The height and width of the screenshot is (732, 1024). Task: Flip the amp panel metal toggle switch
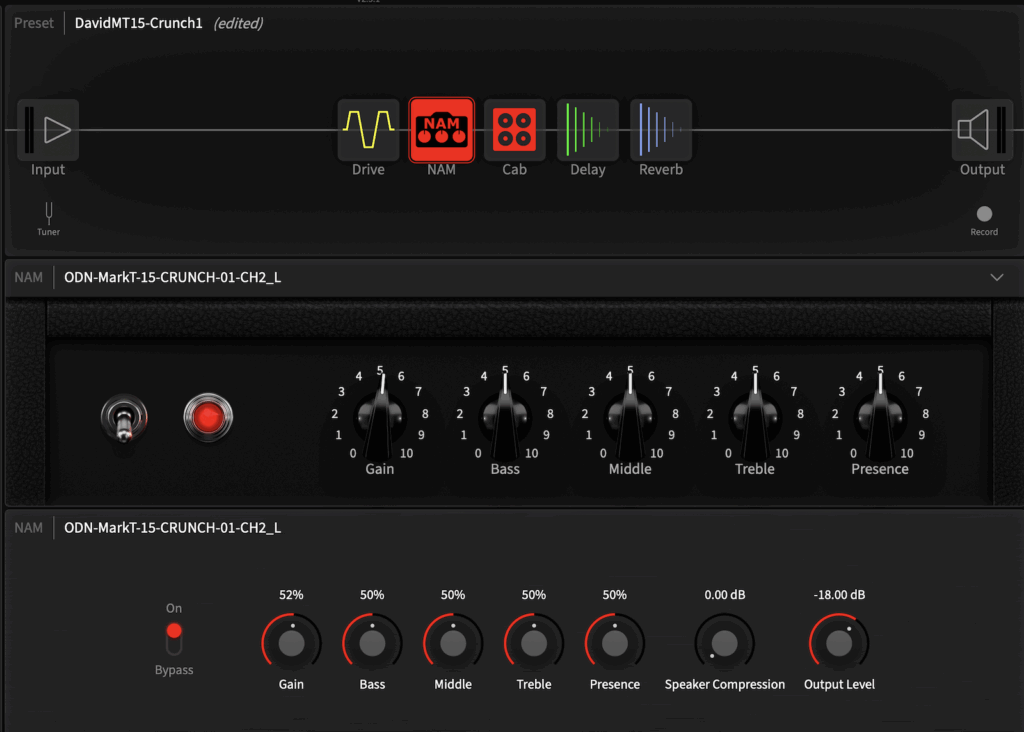point(124,418)
